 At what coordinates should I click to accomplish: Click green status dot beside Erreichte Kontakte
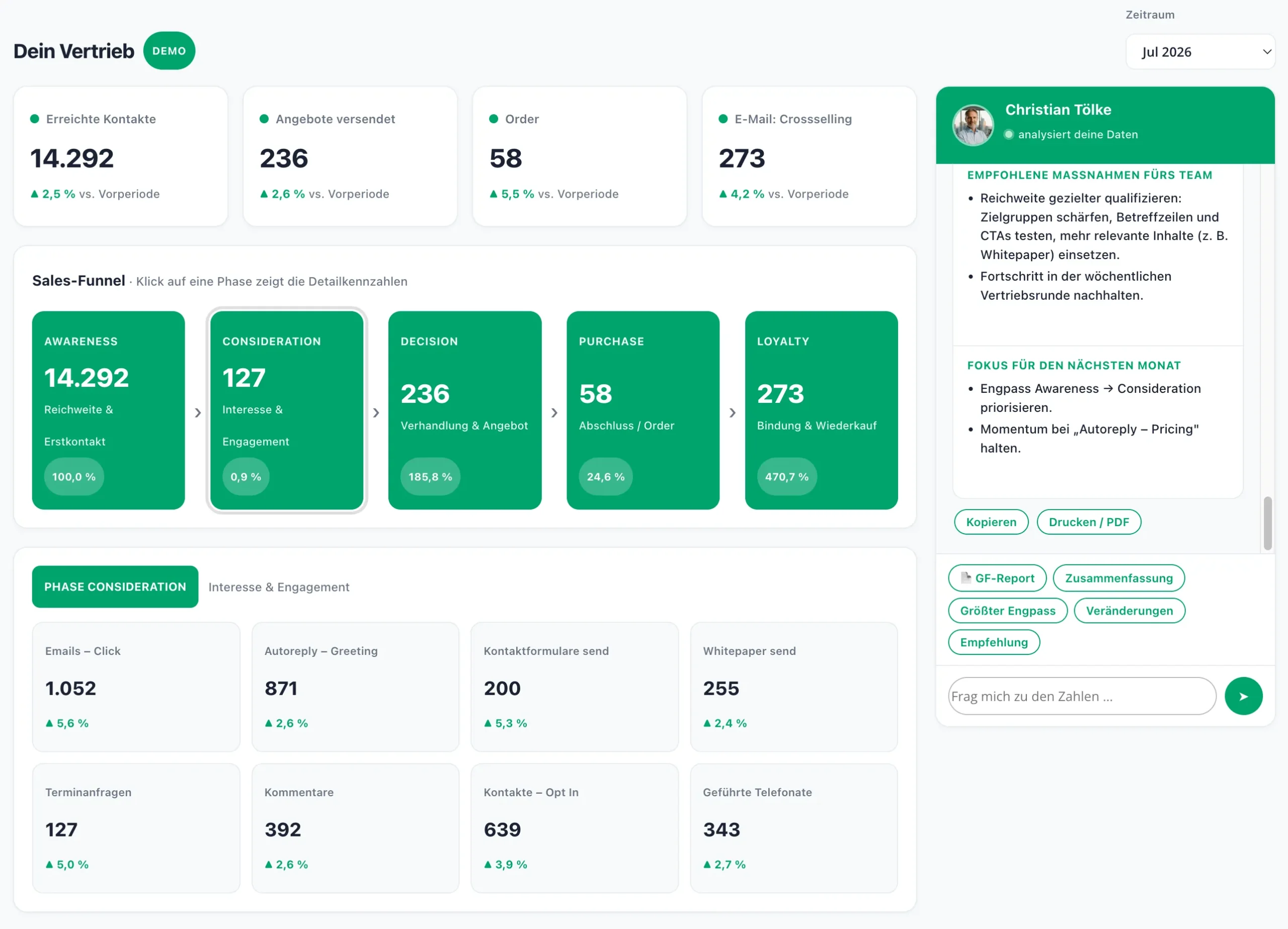click(x=35, y=119)
